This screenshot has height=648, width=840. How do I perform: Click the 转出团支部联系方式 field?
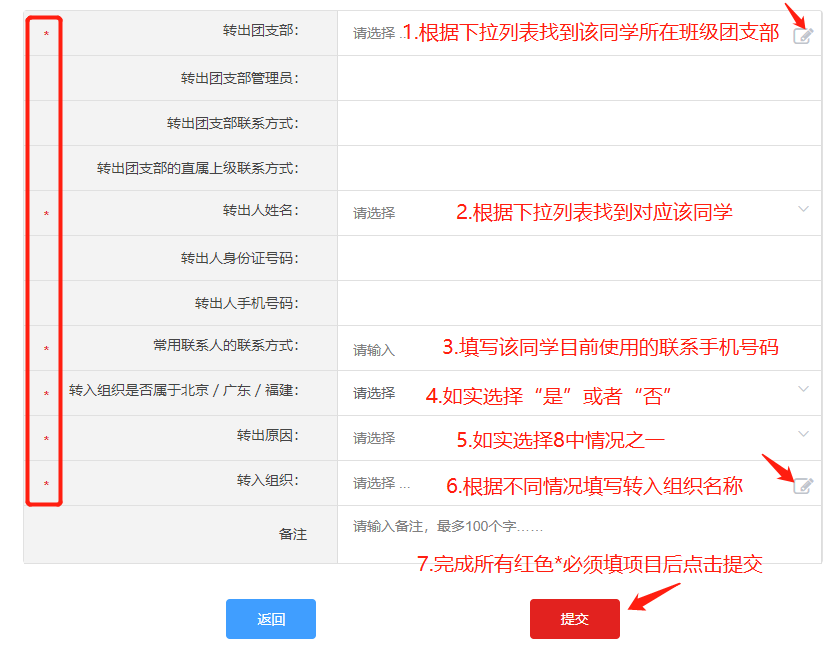tap(580, 123)
